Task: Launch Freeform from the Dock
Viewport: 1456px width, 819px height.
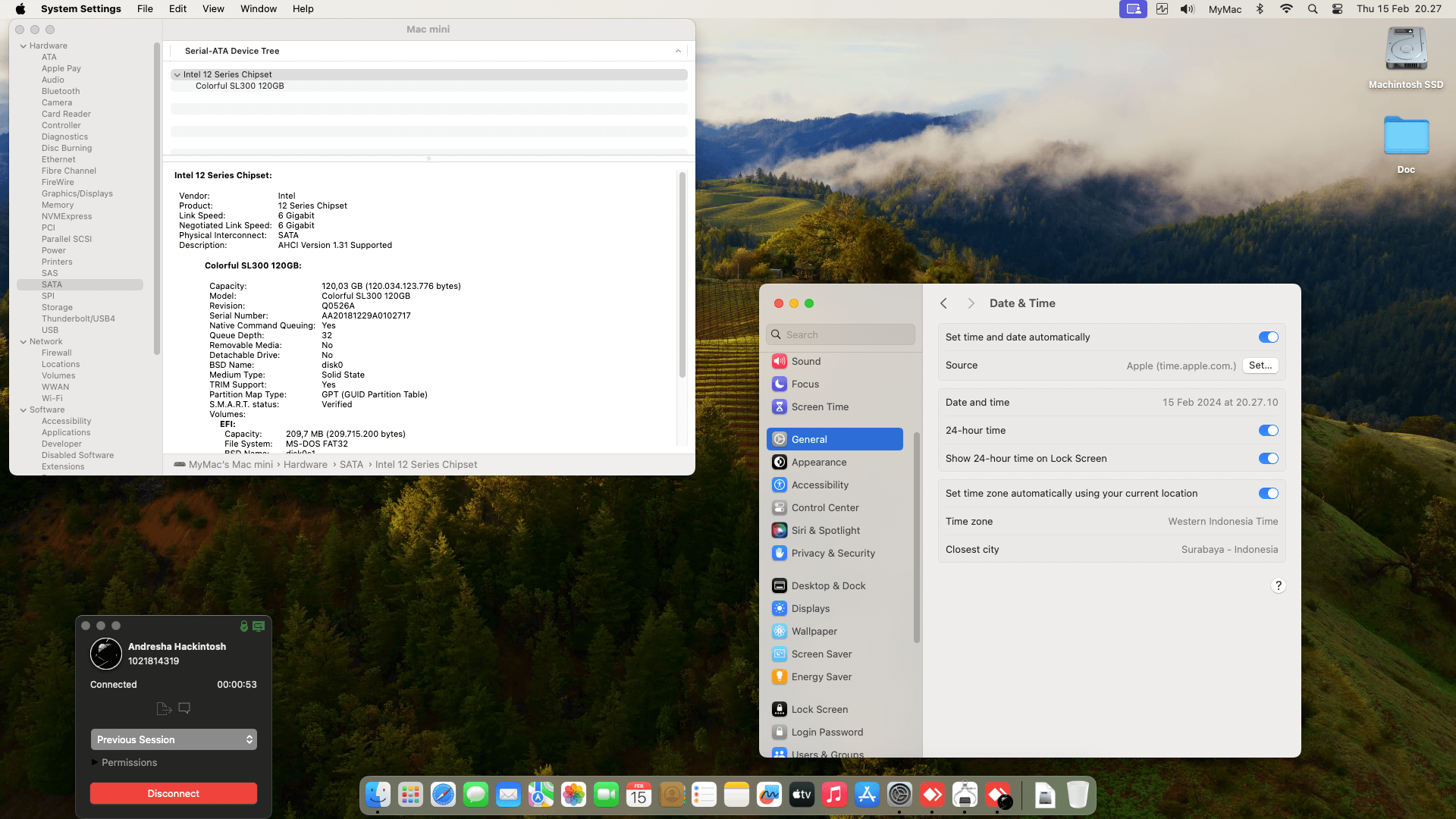Action: (769, 795)
